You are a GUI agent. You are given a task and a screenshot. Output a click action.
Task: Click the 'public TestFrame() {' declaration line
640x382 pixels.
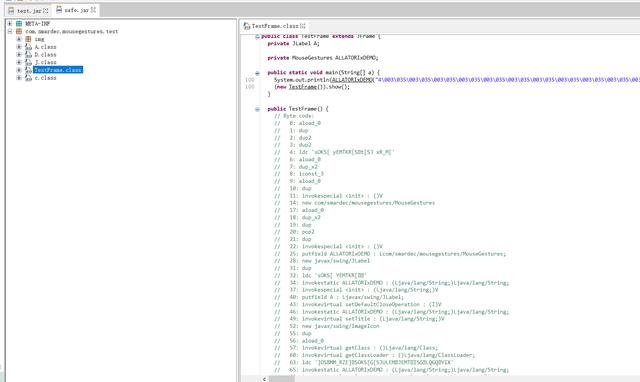coord(298,109)
